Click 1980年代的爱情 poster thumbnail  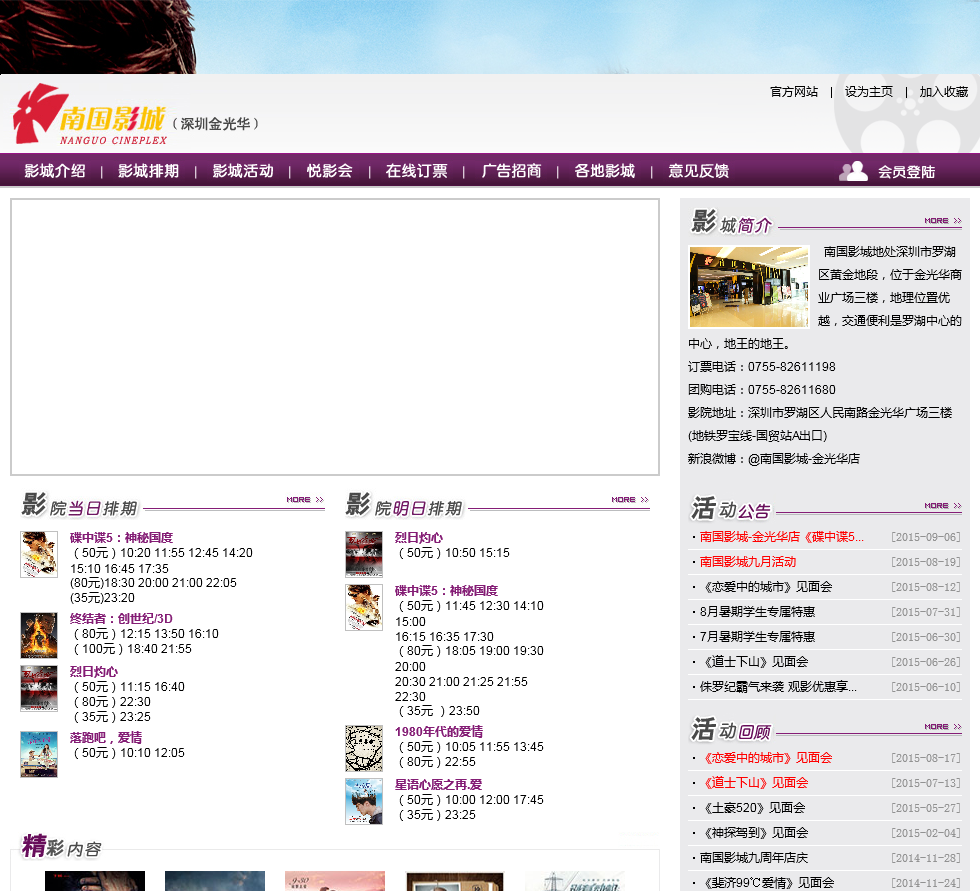click(364, 749)
